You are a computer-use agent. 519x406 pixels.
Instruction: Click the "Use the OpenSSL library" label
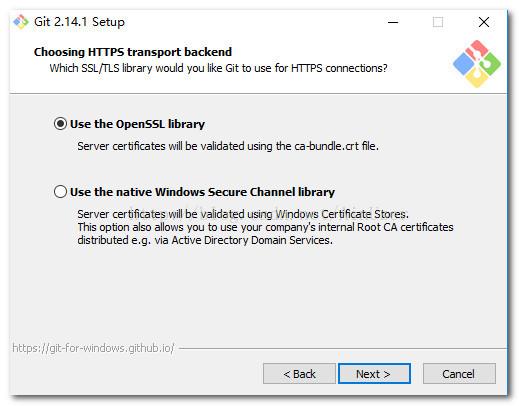tap(137, 124)
